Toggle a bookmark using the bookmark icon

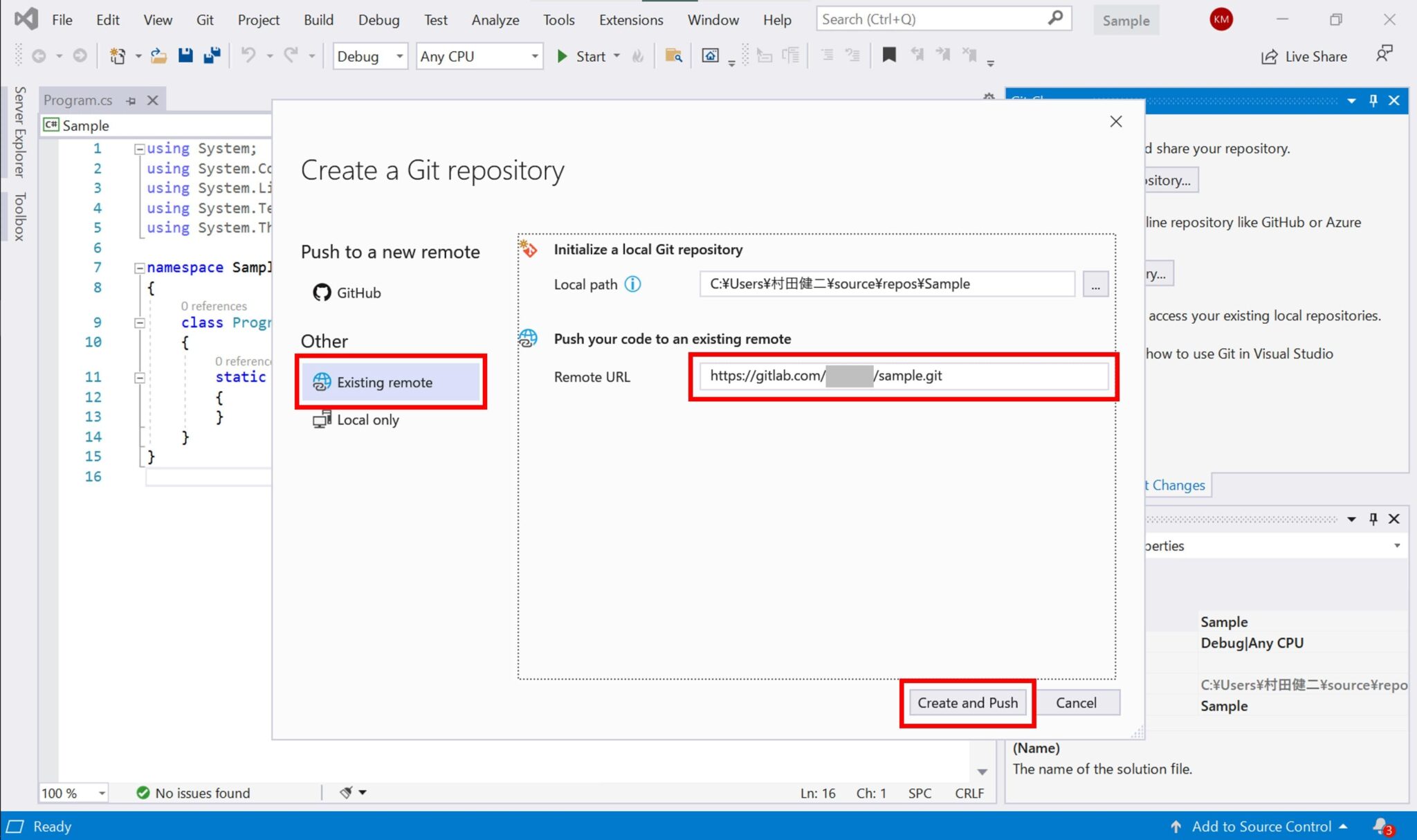click(890, 55)
